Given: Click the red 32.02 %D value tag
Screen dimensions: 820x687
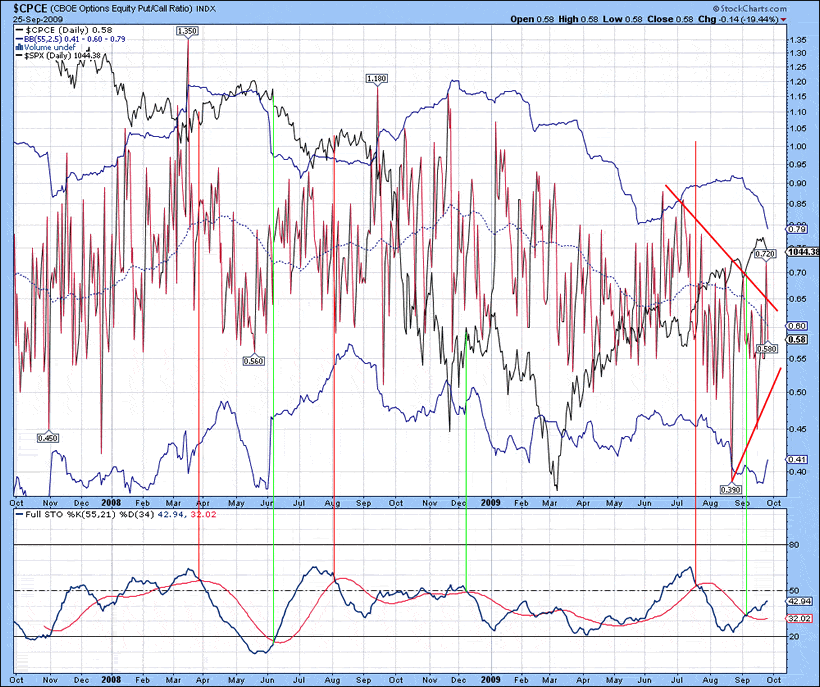Looking at the screenshot, I should 799,618.
